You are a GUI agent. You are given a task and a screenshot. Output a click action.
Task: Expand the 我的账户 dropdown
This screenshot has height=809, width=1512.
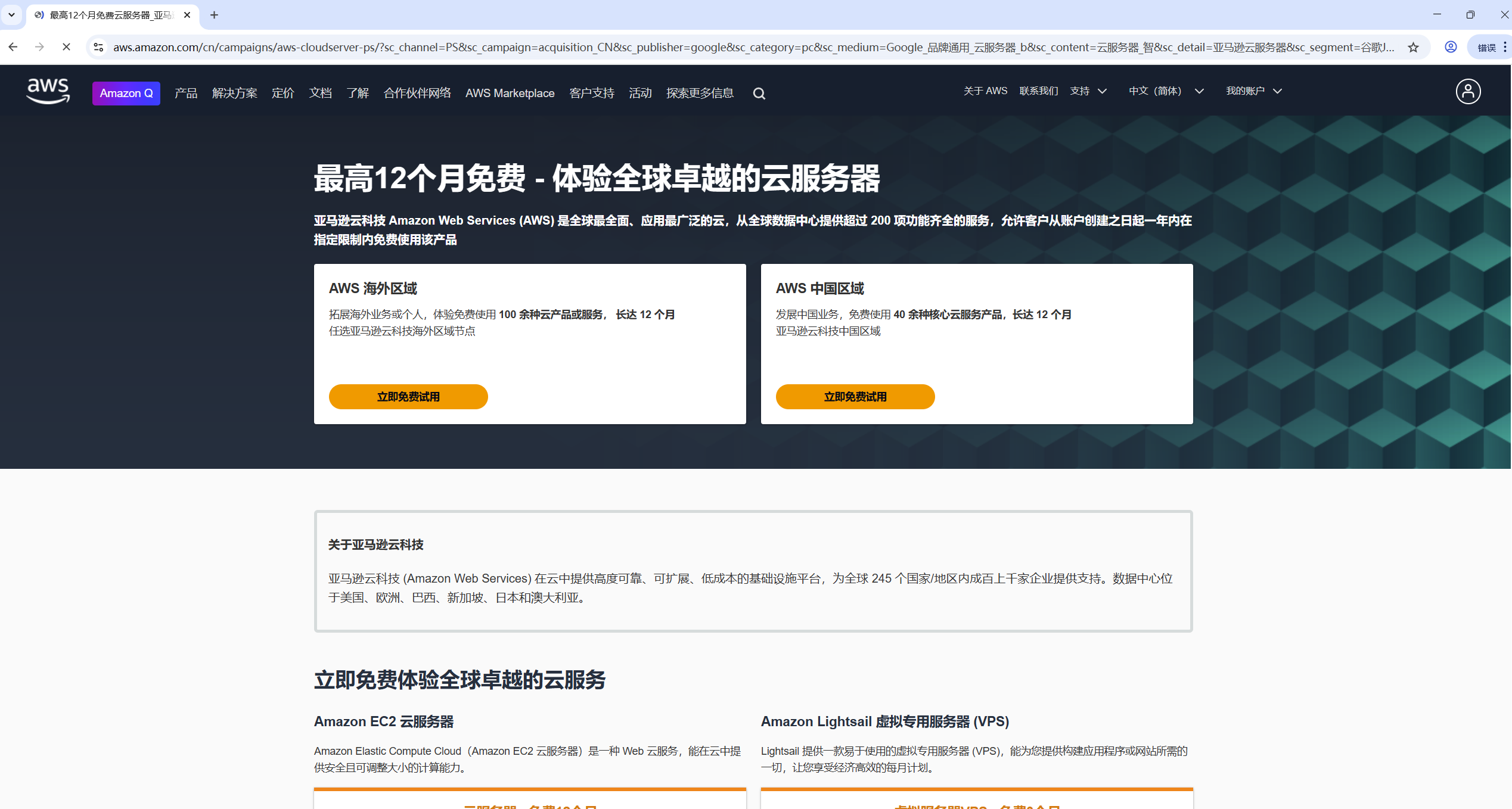tap(1254, 91)
